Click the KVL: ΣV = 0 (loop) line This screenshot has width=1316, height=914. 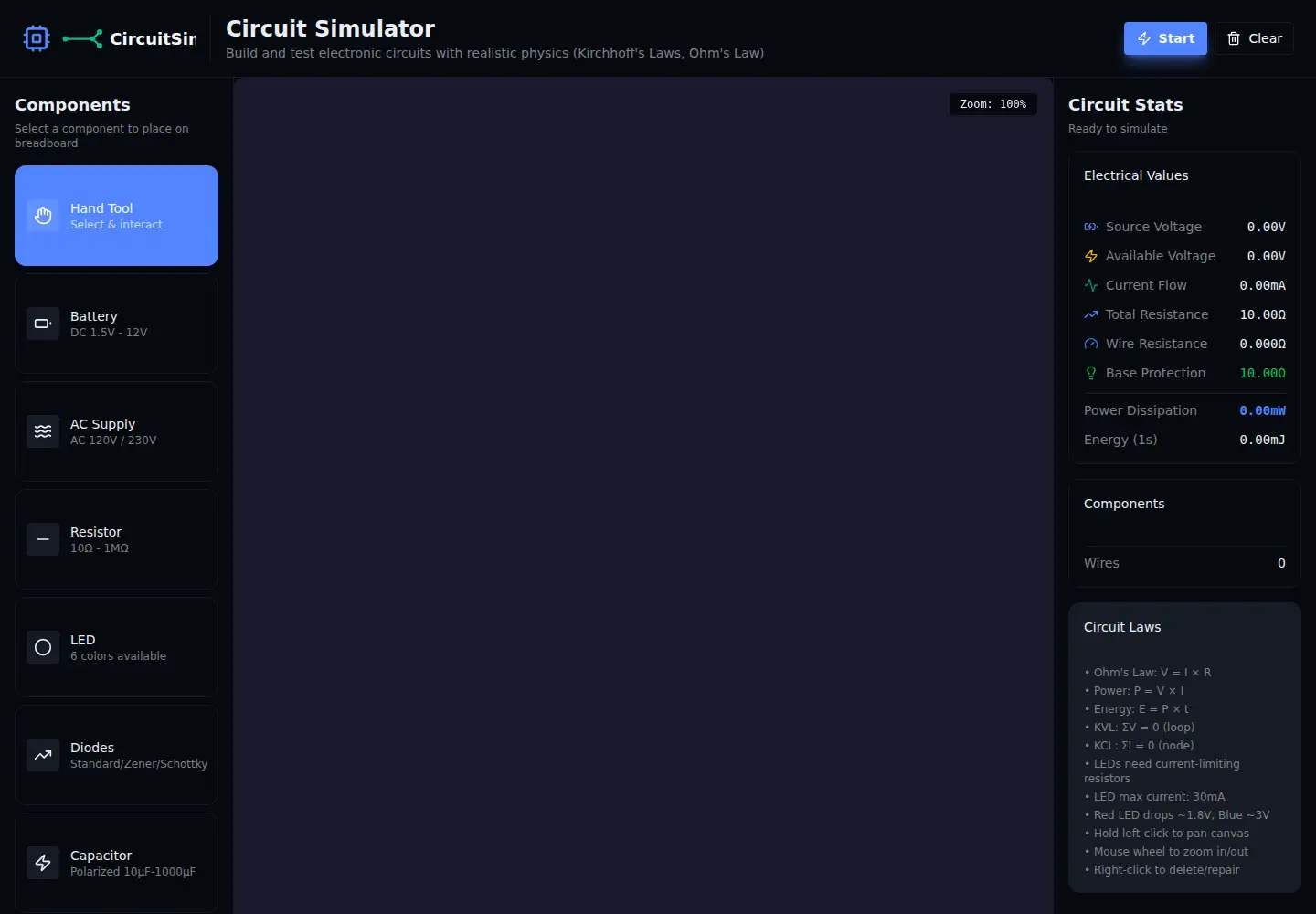(x=1140, y=728)
